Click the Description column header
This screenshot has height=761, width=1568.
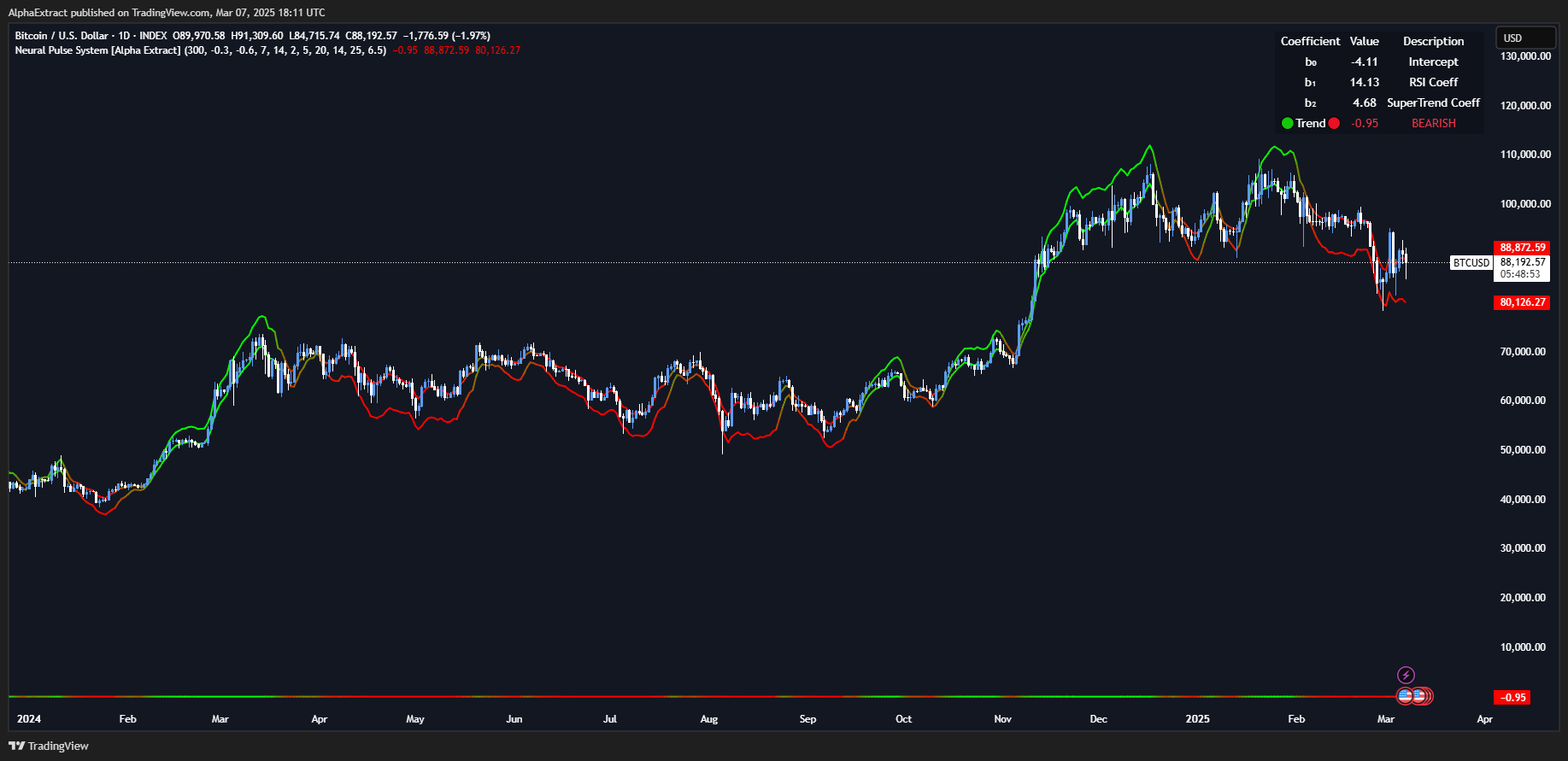coord(1433,41)
